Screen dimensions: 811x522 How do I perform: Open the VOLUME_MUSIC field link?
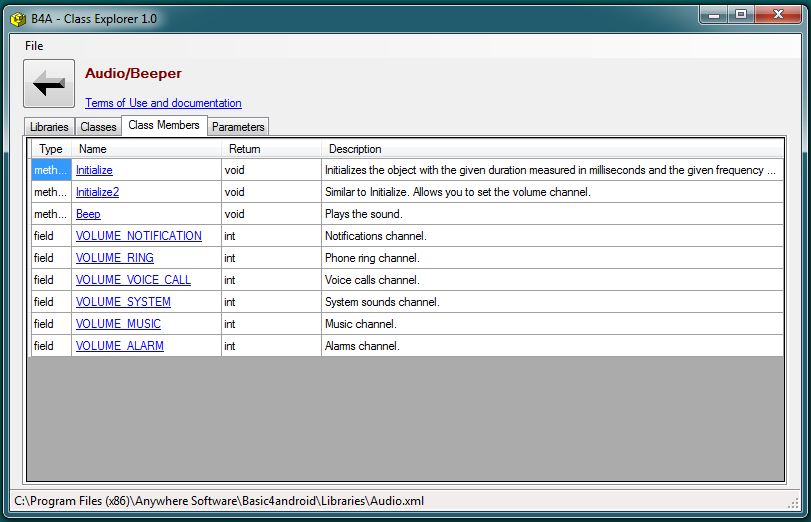[118, 324]
